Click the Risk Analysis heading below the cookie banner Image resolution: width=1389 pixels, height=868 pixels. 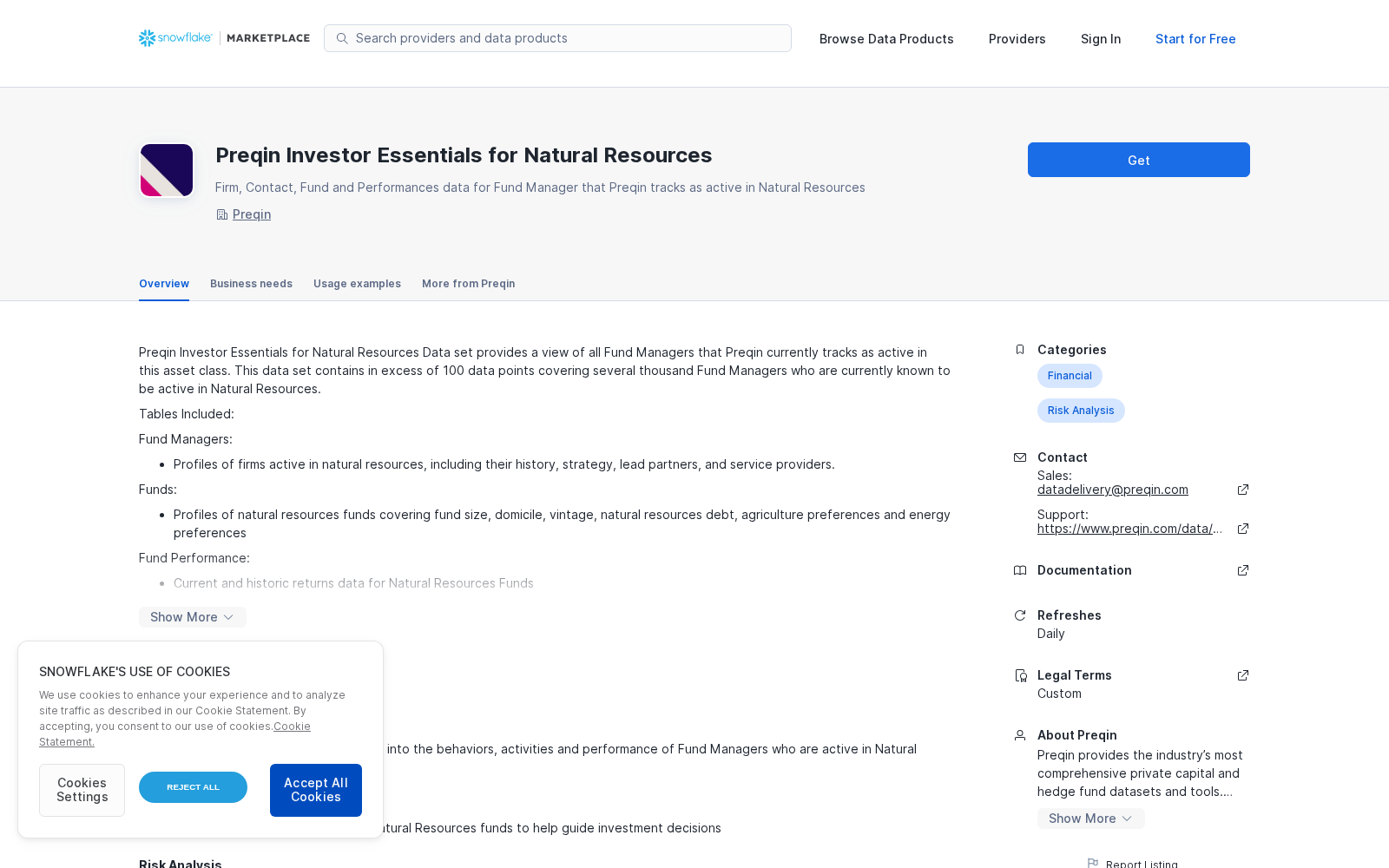[180, 863]
